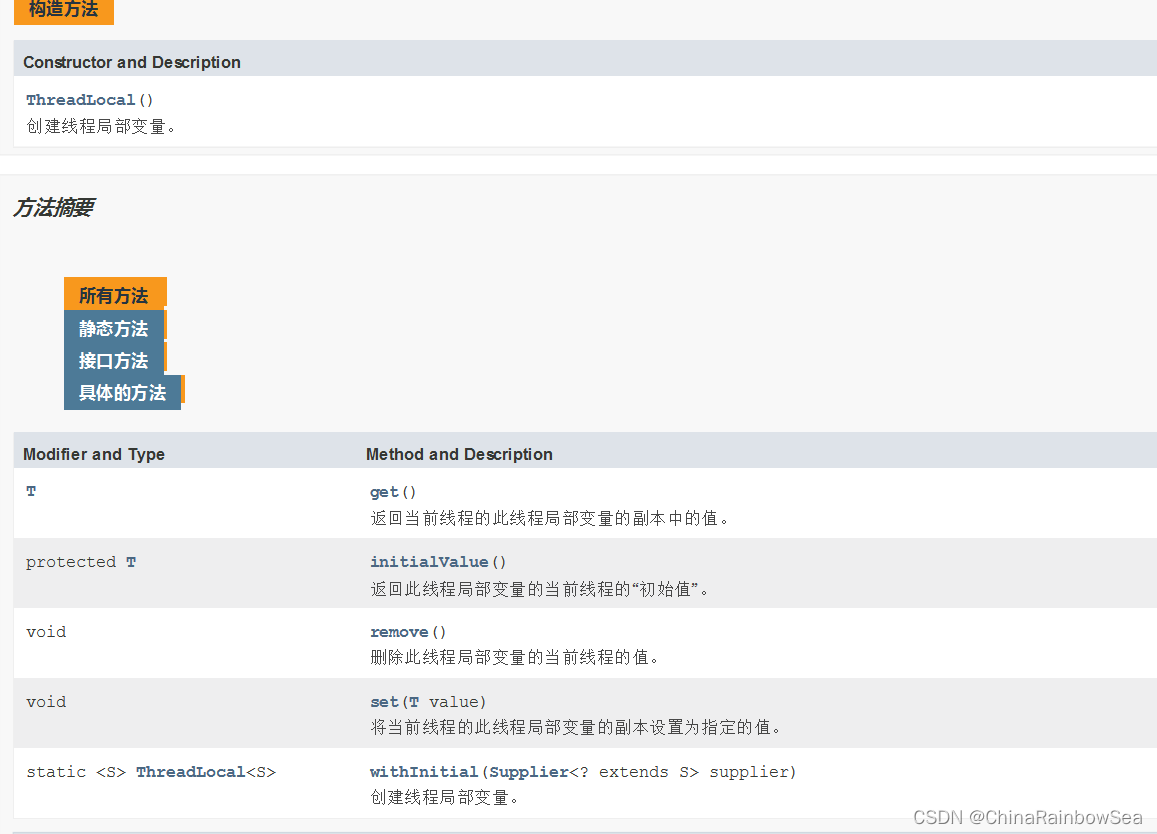The height and width of the screenshot is (834, 1157).
Task: Click the Method and Description column header
Action: coord(459,454)
